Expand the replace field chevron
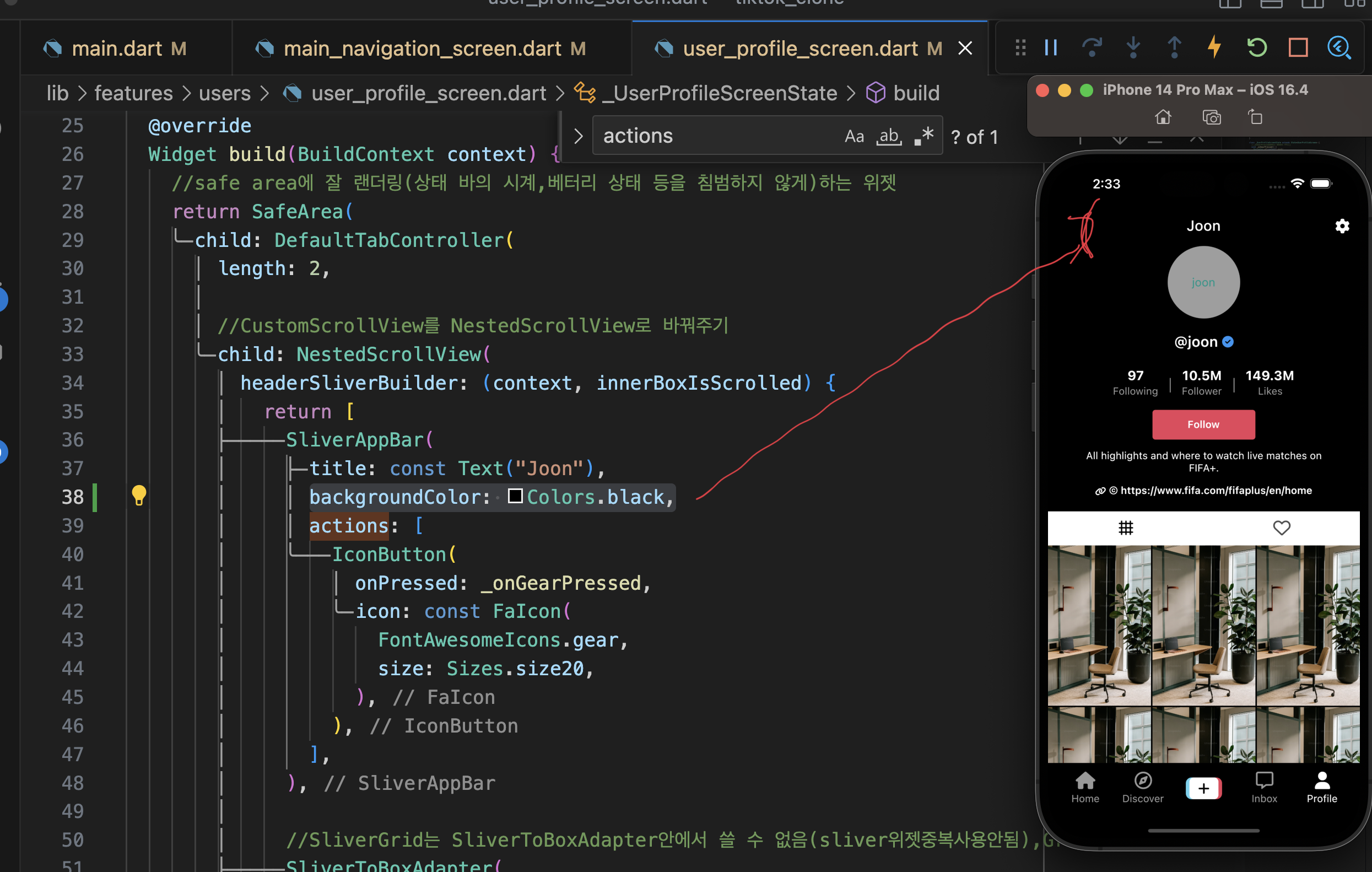 pos(579,136)
